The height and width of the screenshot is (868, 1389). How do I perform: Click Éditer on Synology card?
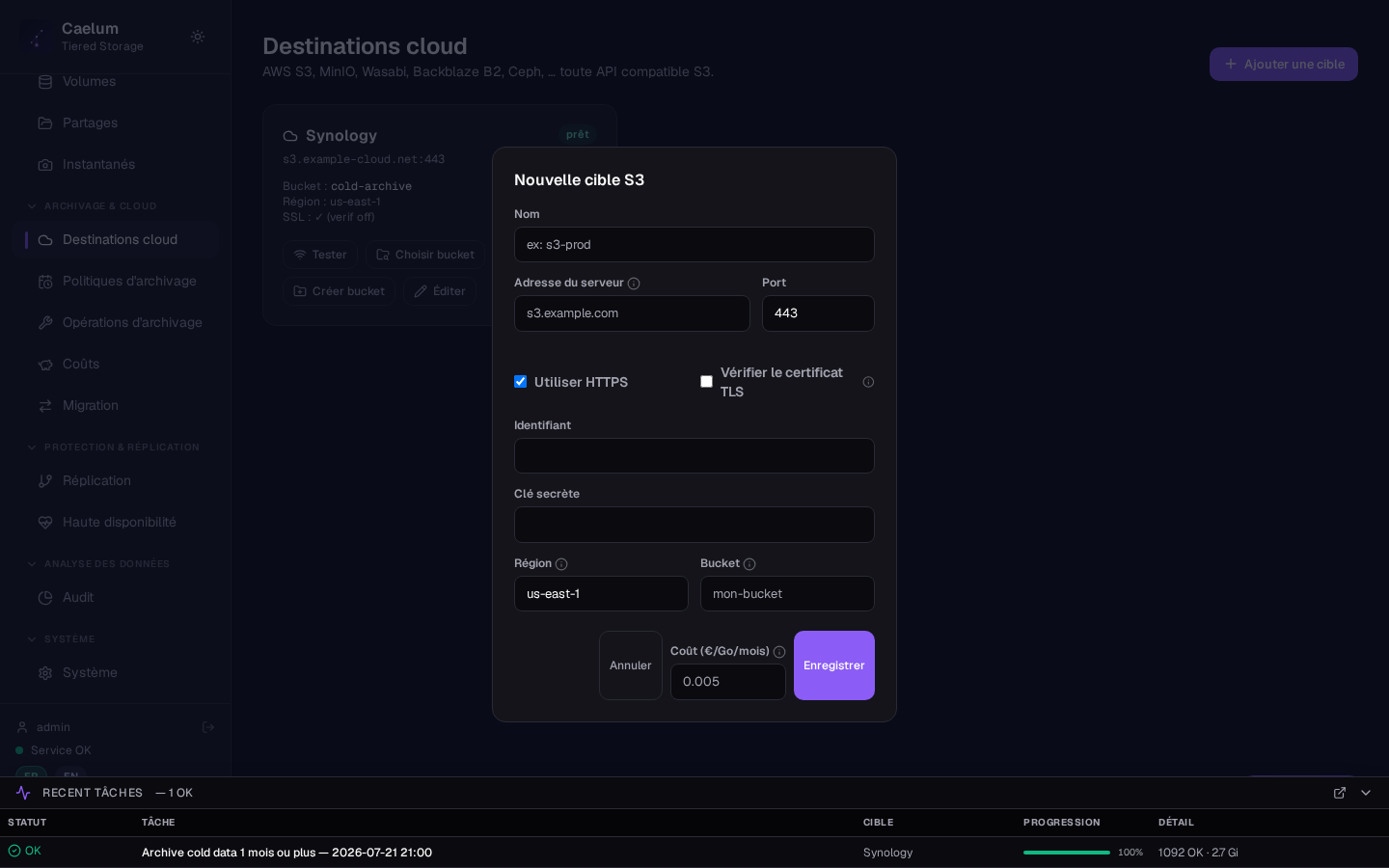440,291
